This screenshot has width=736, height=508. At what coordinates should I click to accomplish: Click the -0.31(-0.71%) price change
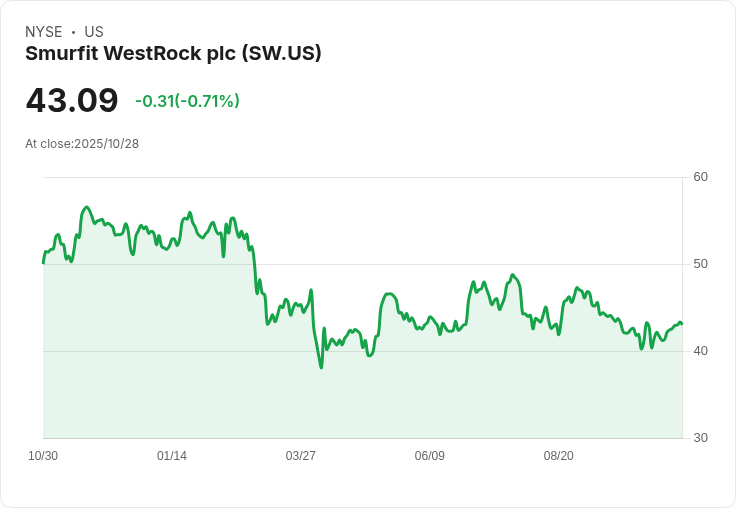pos(187,101)
